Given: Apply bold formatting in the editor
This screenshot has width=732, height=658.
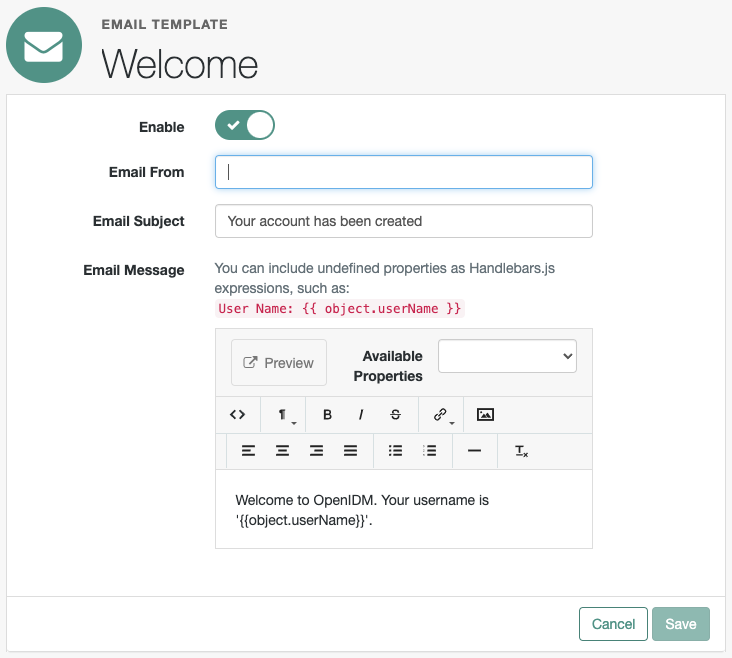Looking at the screenshot, I should 327,414.
